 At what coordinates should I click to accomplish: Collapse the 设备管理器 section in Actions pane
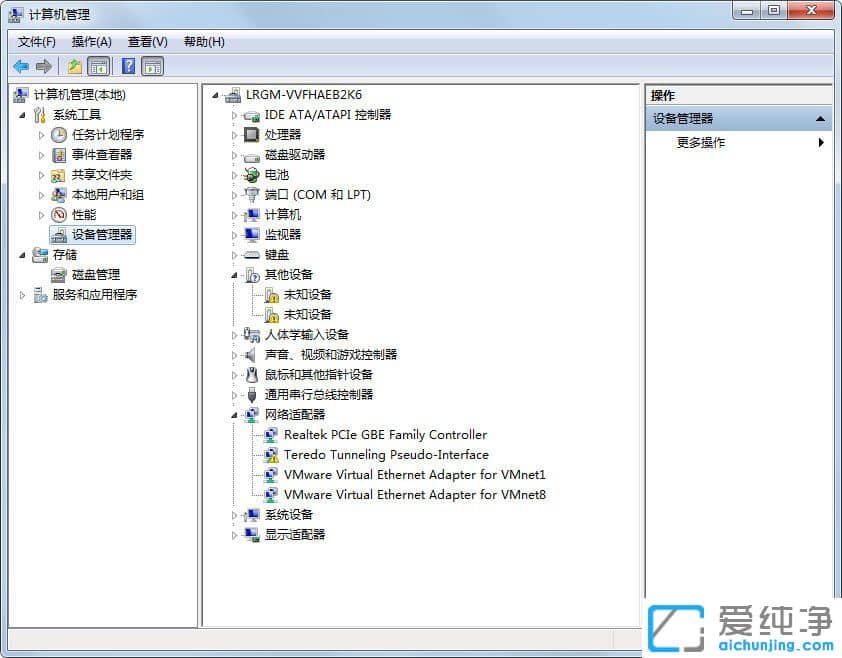click(x=820, y=117)
